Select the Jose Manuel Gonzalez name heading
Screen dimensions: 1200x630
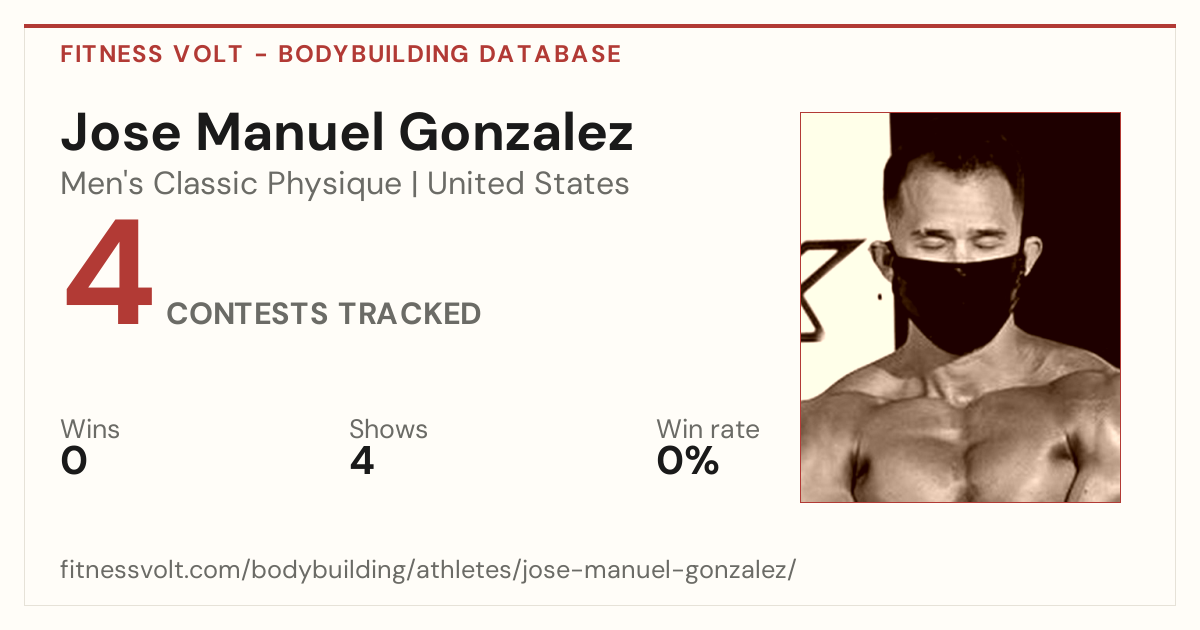tap(347, 133)
